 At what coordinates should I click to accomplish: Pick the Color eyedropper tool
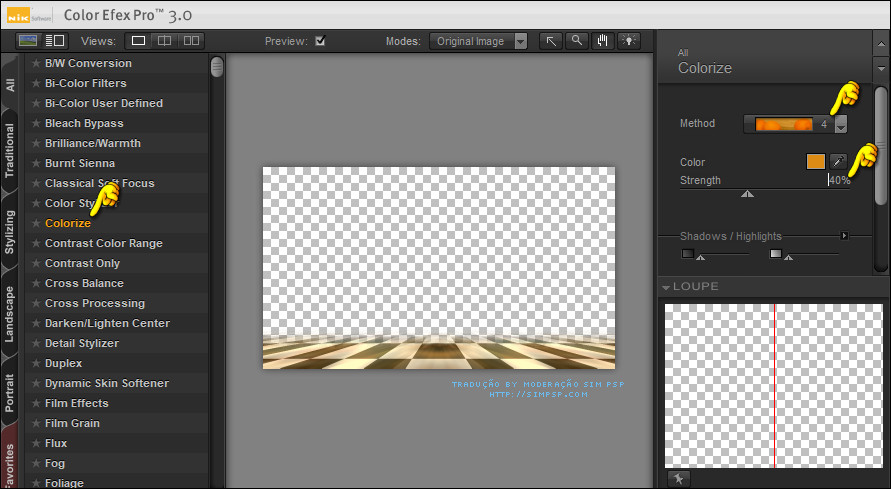[x=839, y=161]
